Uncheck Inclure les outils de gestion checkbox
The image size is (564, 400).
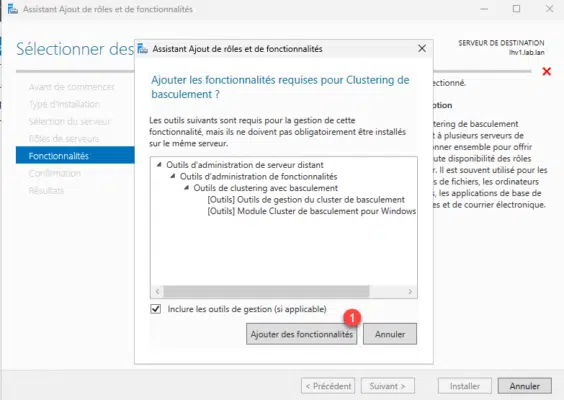155,309
